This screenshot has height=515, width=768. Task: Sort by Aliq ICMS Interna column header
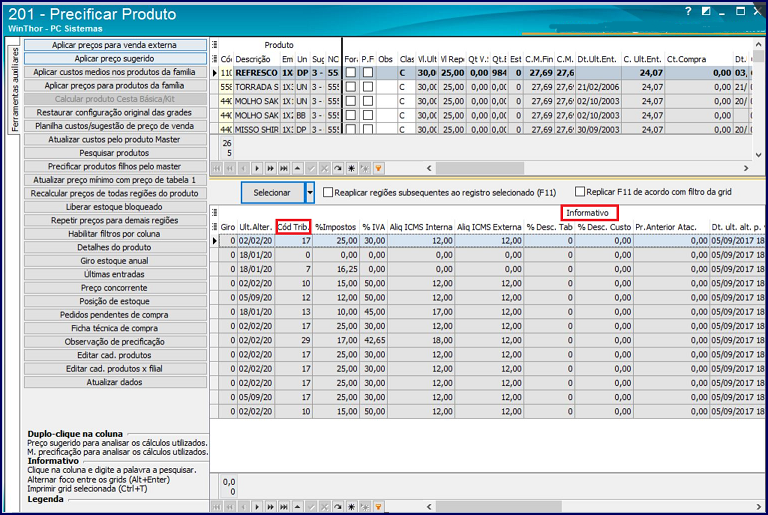click(421, 227)
